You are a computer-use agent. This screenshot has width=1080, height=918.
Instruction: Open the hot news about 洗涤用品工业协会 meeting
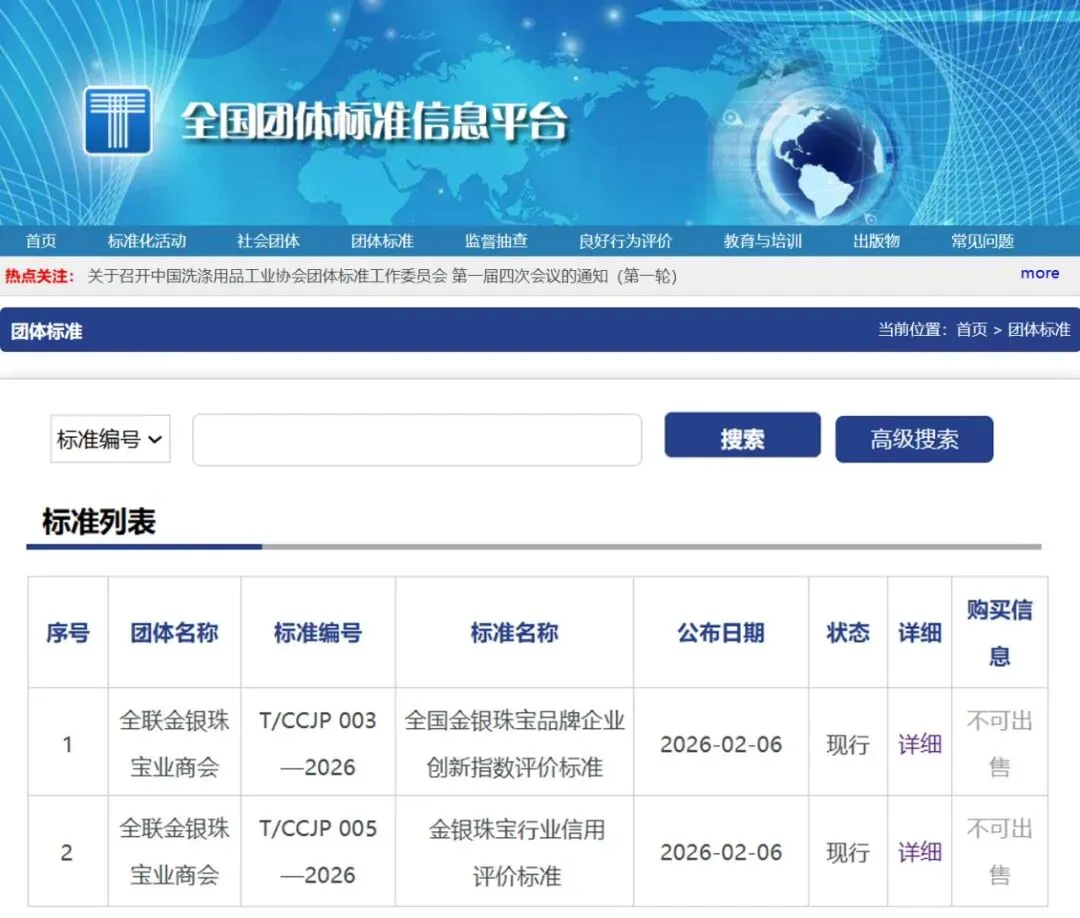[382, 276]
